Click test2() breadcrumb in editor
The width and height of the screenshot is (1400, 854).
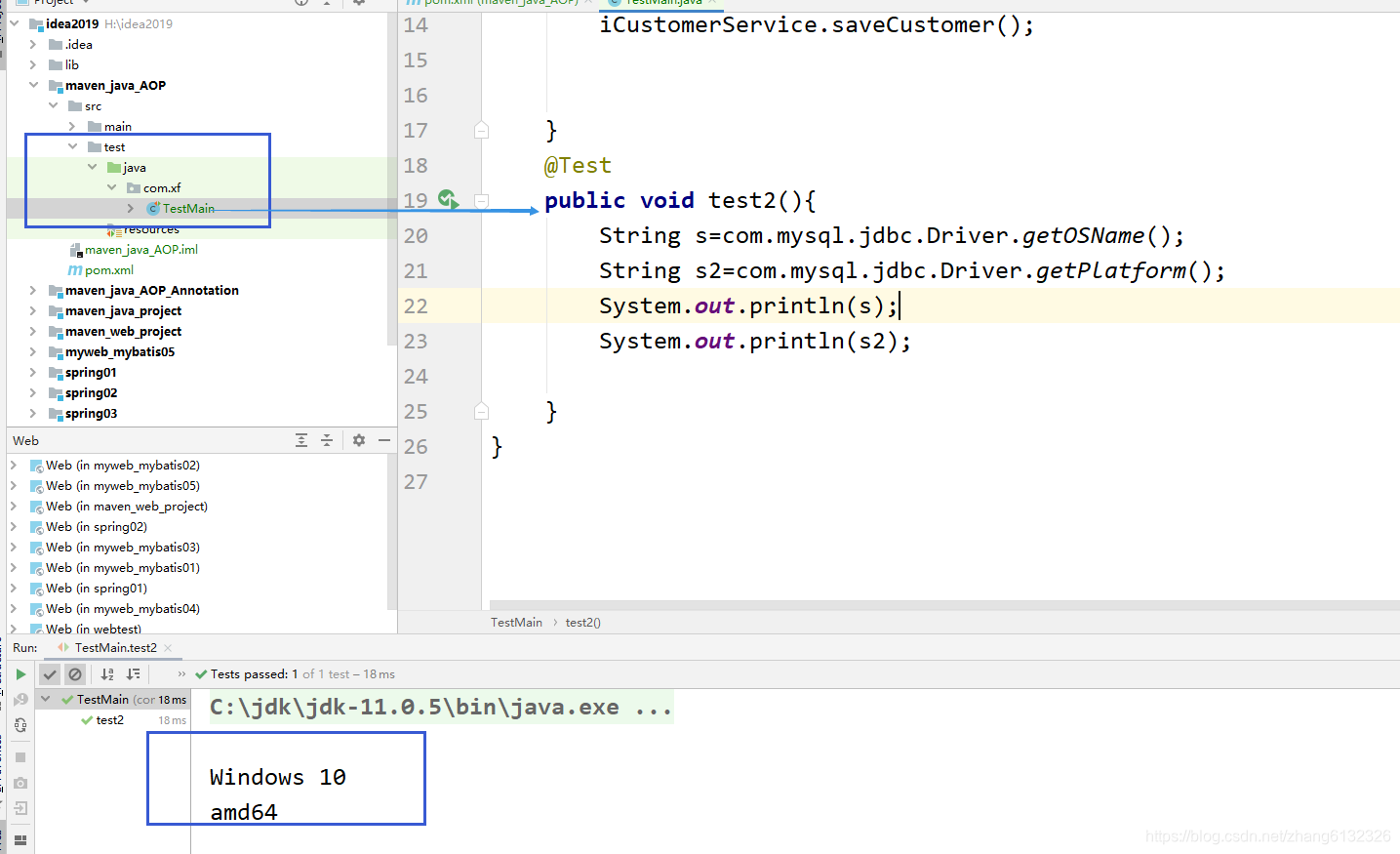click(583, 623)
